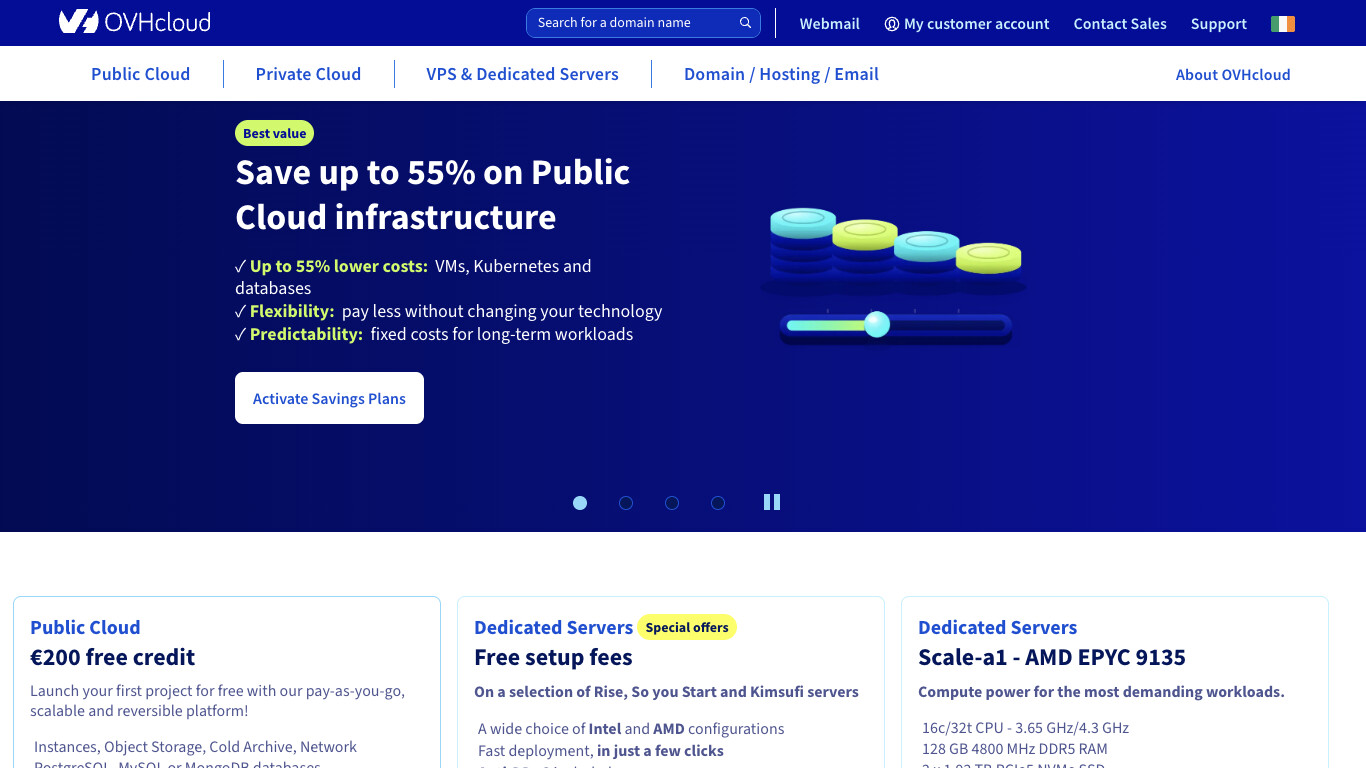Click the Best value badge
Viewport: 1366px width, 768px height.
[x=274, y=133]
